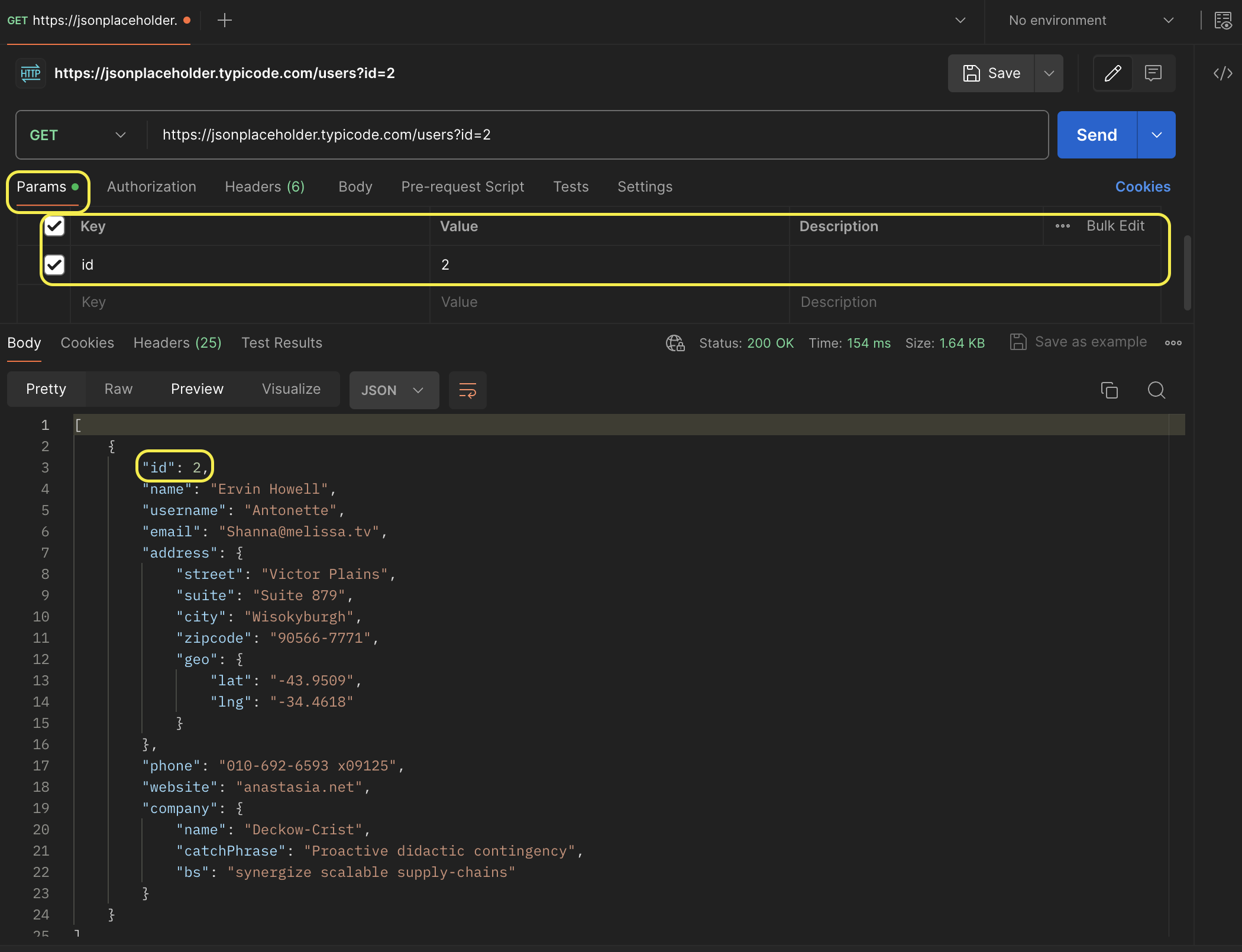Click the pencil edit icon

click(x=1112, y=73)
